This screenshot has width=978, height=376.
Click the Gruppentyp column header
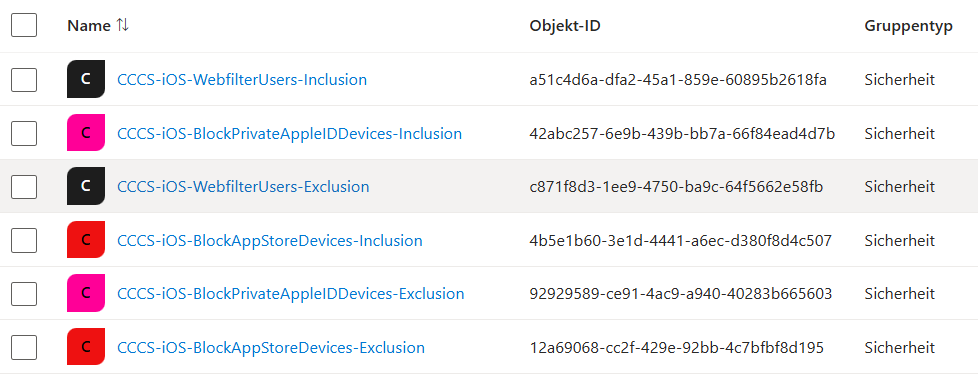[x=908, y=26]
